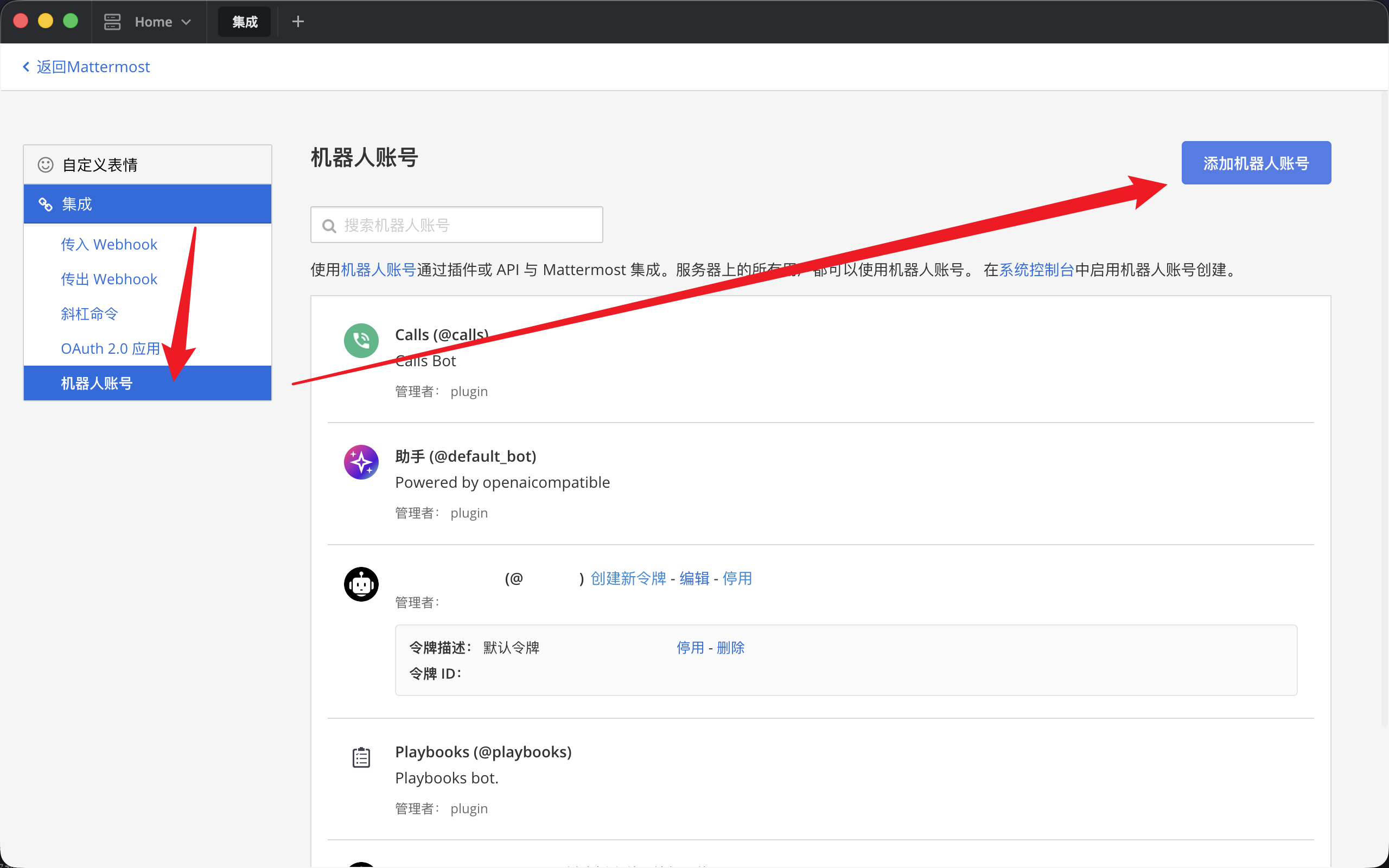Go to 斜杠命令 page
Viewport: 1389px width, 868px height.
coord(90,314)
